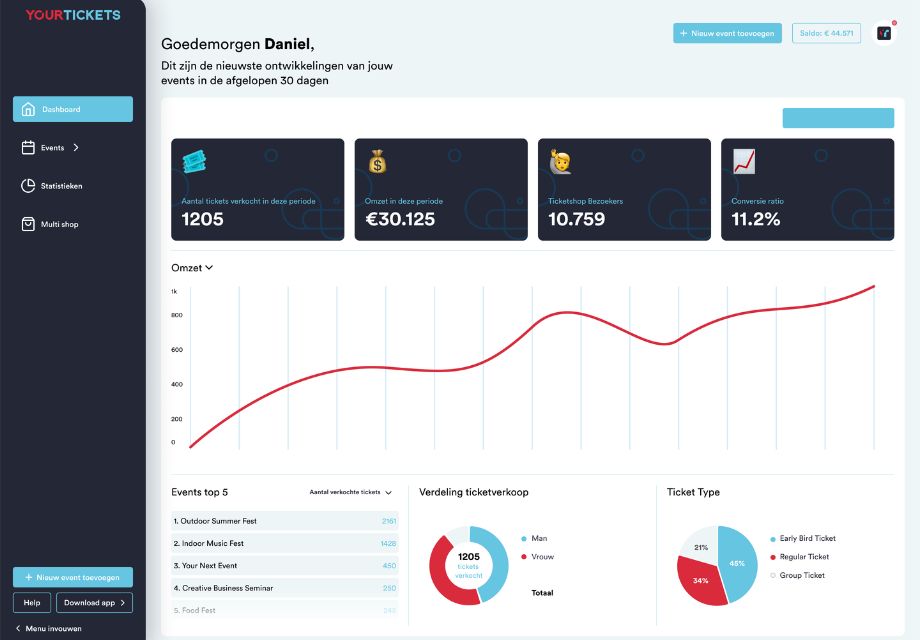This screenshot has height=640, width=920.
Task: Collapse the menu via Menu invouwen
Action: pos(50,629)
